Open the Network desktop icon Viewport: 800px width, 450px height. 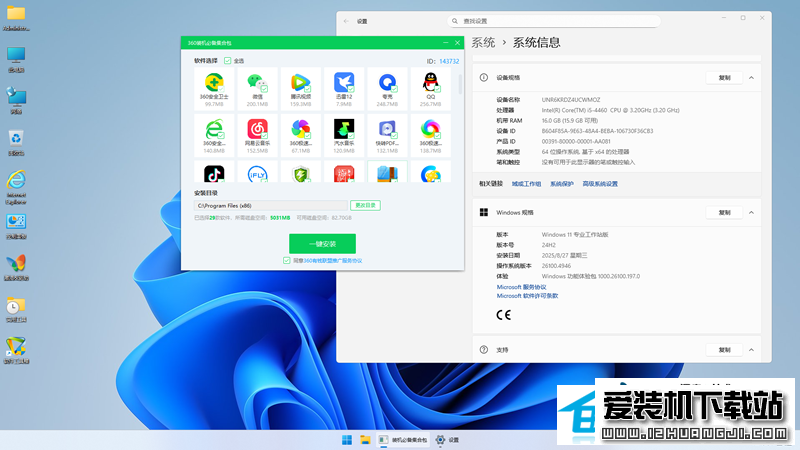tap(16, 96)
